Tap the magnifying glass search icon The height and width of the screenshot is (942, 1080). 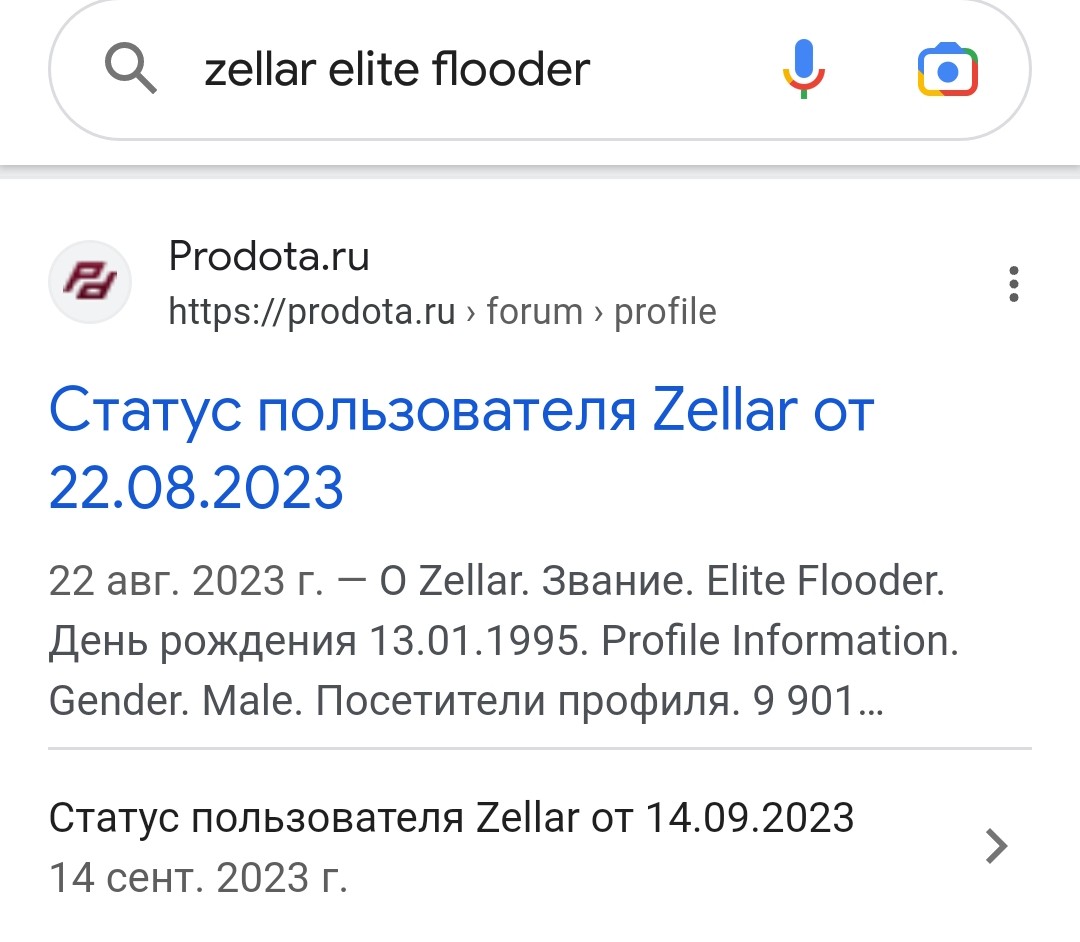coord(131,69)
